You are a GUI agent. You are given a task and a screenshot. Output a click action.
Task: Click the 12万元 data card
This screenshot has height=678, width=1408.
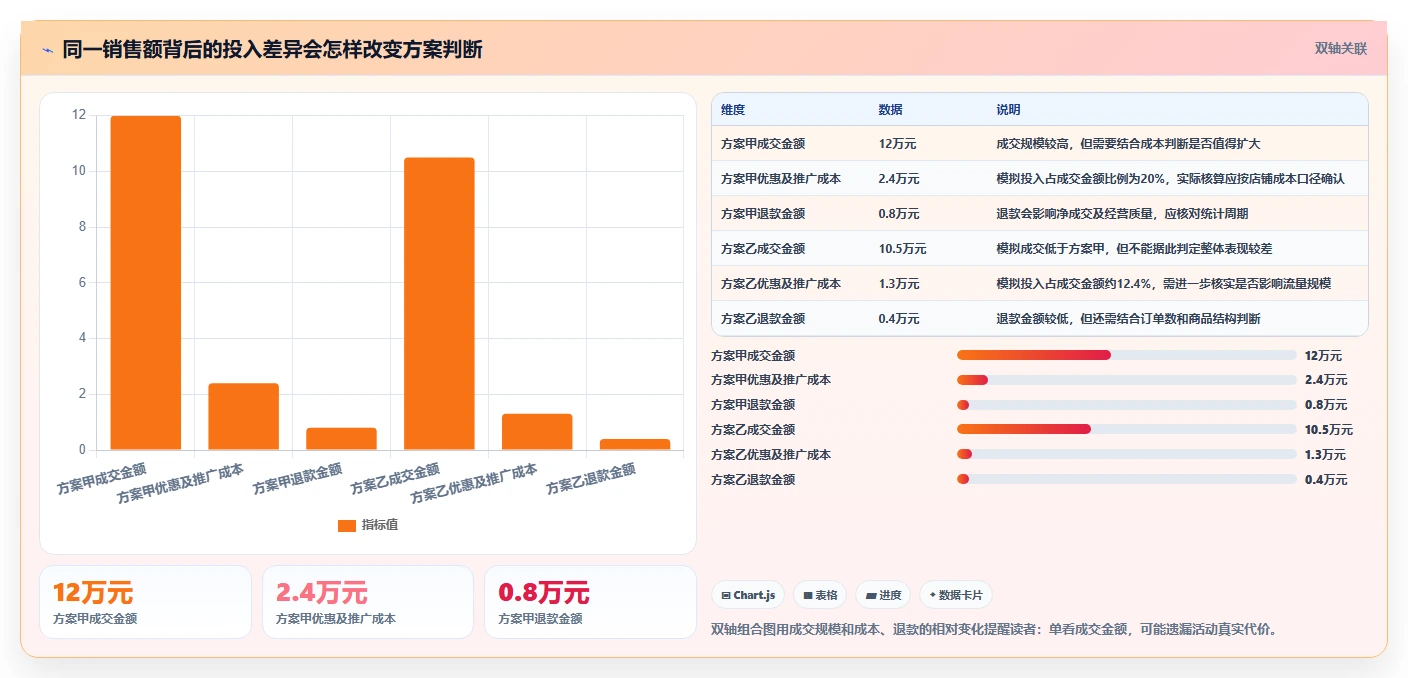click(x=146, y=602)
